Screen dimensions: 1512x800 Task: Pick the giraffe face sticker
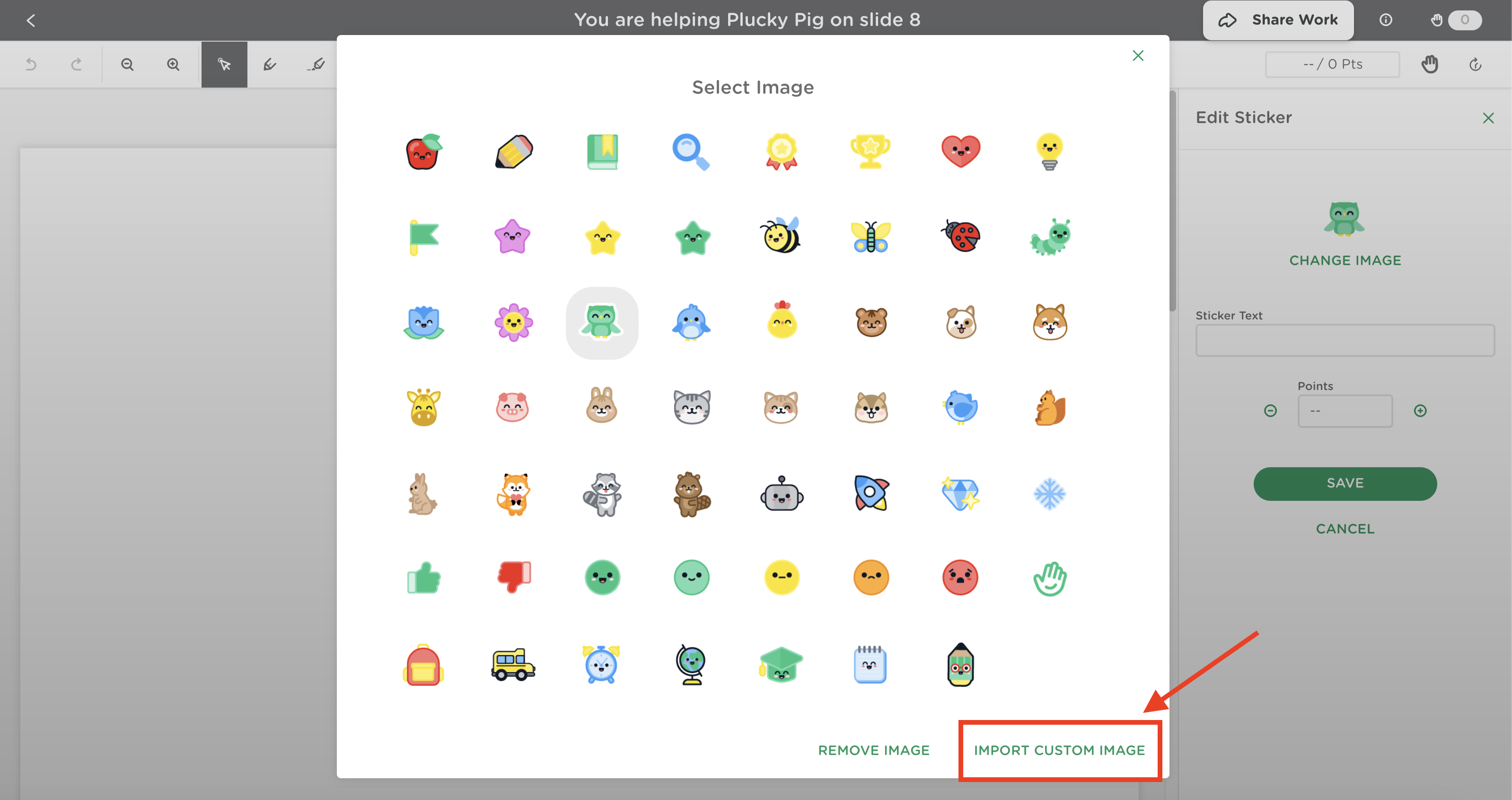(x=423, y=407)
